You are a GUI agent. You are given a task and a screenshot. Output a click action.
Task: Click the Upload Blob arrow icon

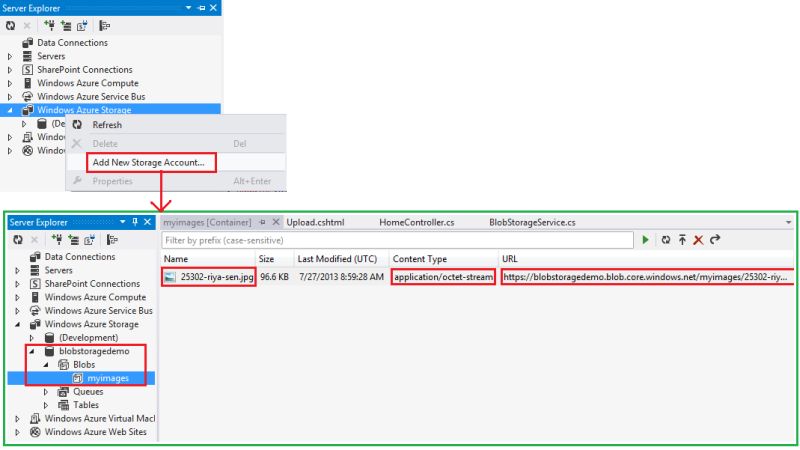click(x=682, y=240)
